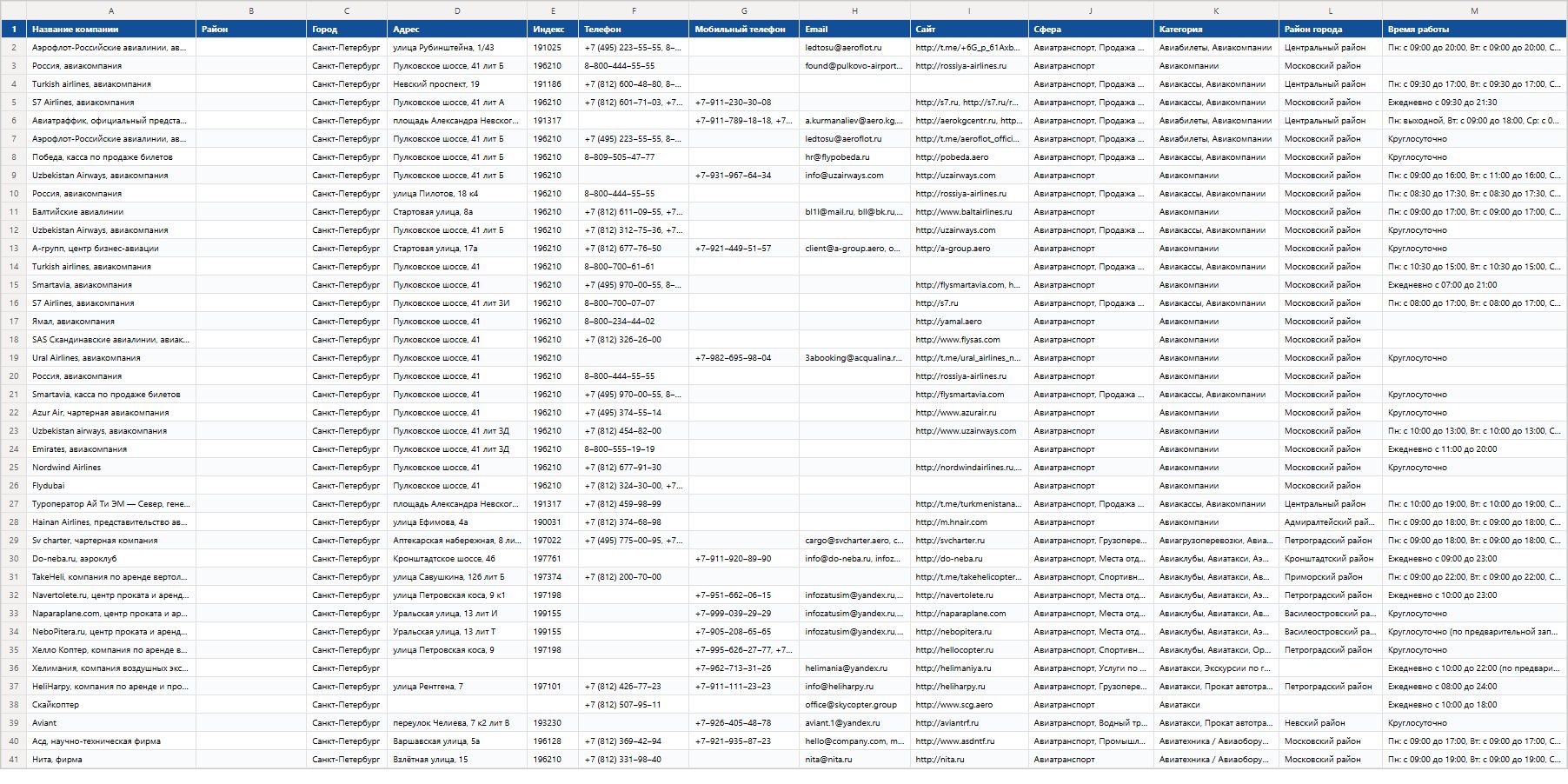Select hours cell 'Ежедневно с 11:00 до 20:00'
This screenshot has height=784, width=1568.
coord(1474,448)
